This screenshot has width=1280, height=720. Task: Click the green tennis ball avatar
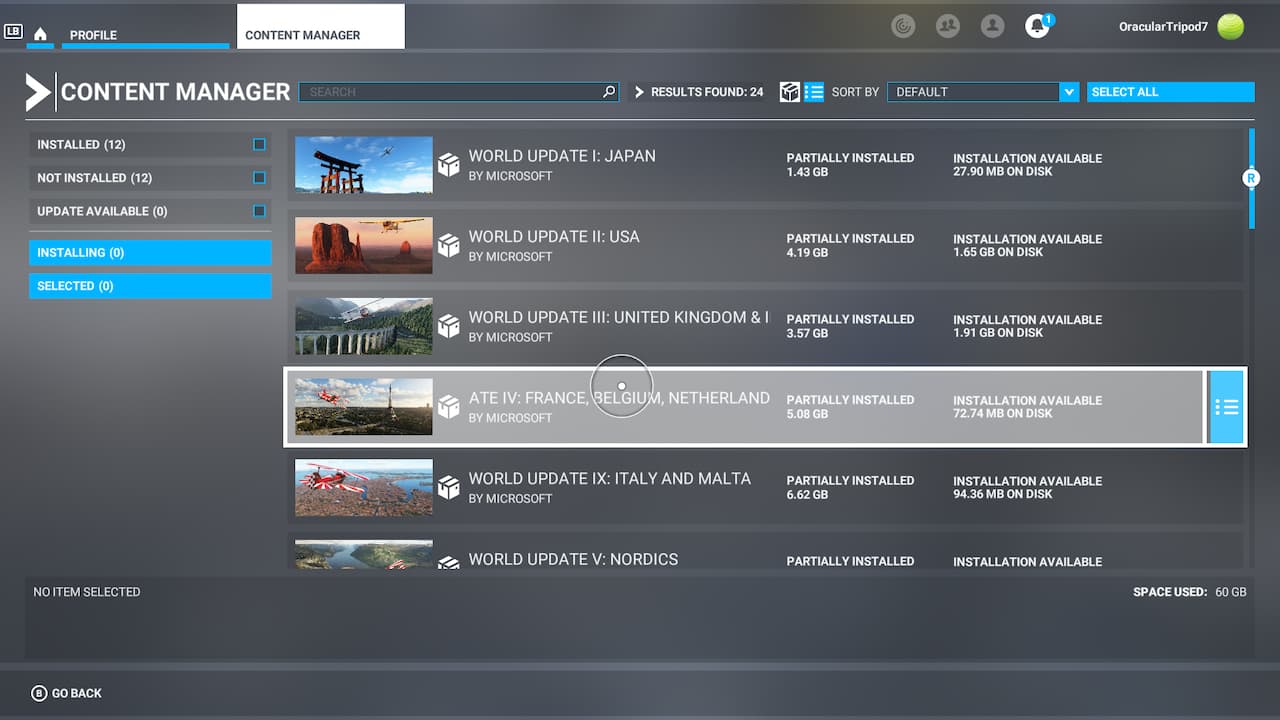click(1231, 27)
